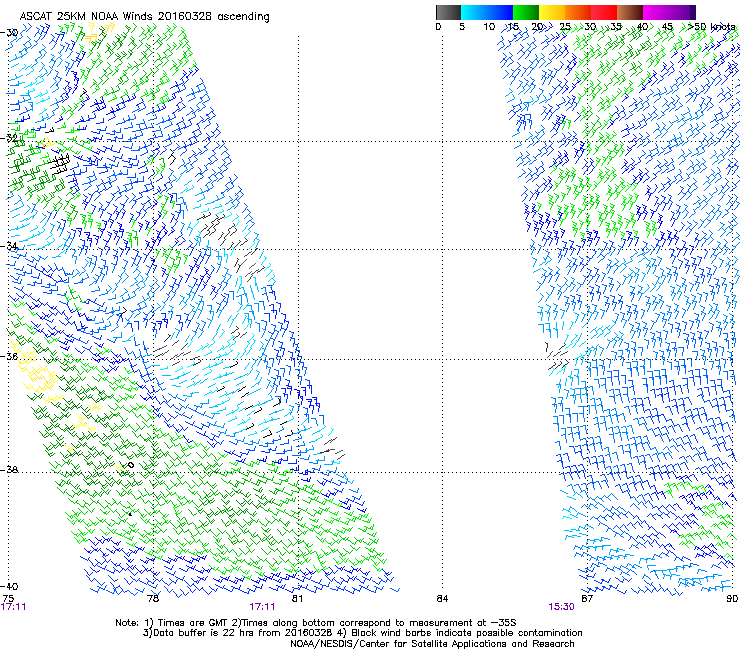This screenshot has width=740, height=650.
Task: Select the brown 35-40 knots color segment
Action: point(630,12)
